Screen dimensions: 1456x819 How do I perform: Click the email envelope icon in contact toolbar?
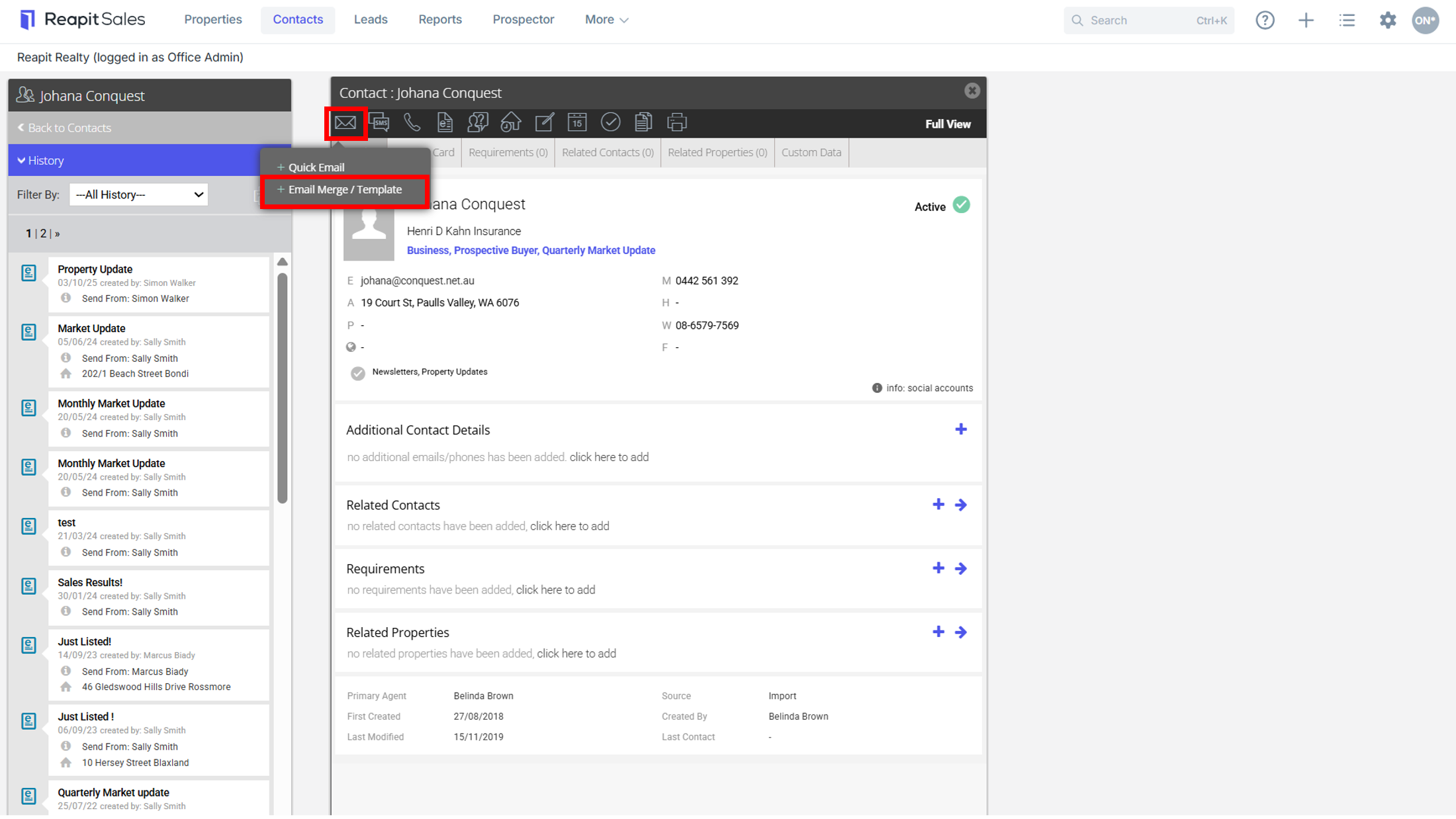coord(345,123)
